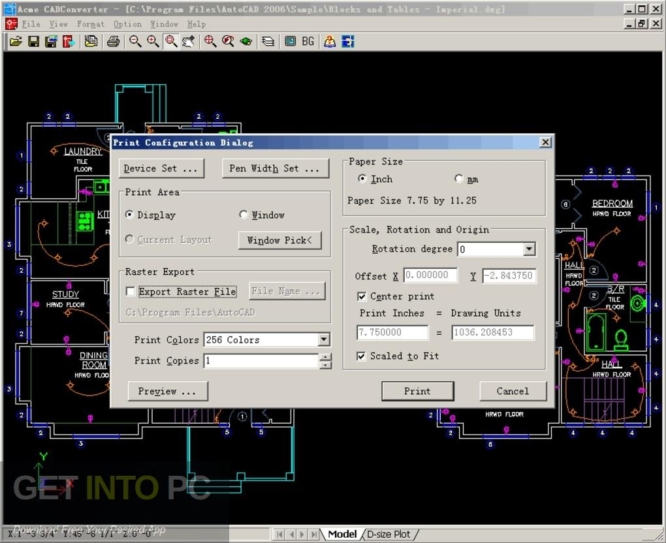Switch to the D-size Plot tab
This screenshot has height=543, width=666.
tap(389, 534)
